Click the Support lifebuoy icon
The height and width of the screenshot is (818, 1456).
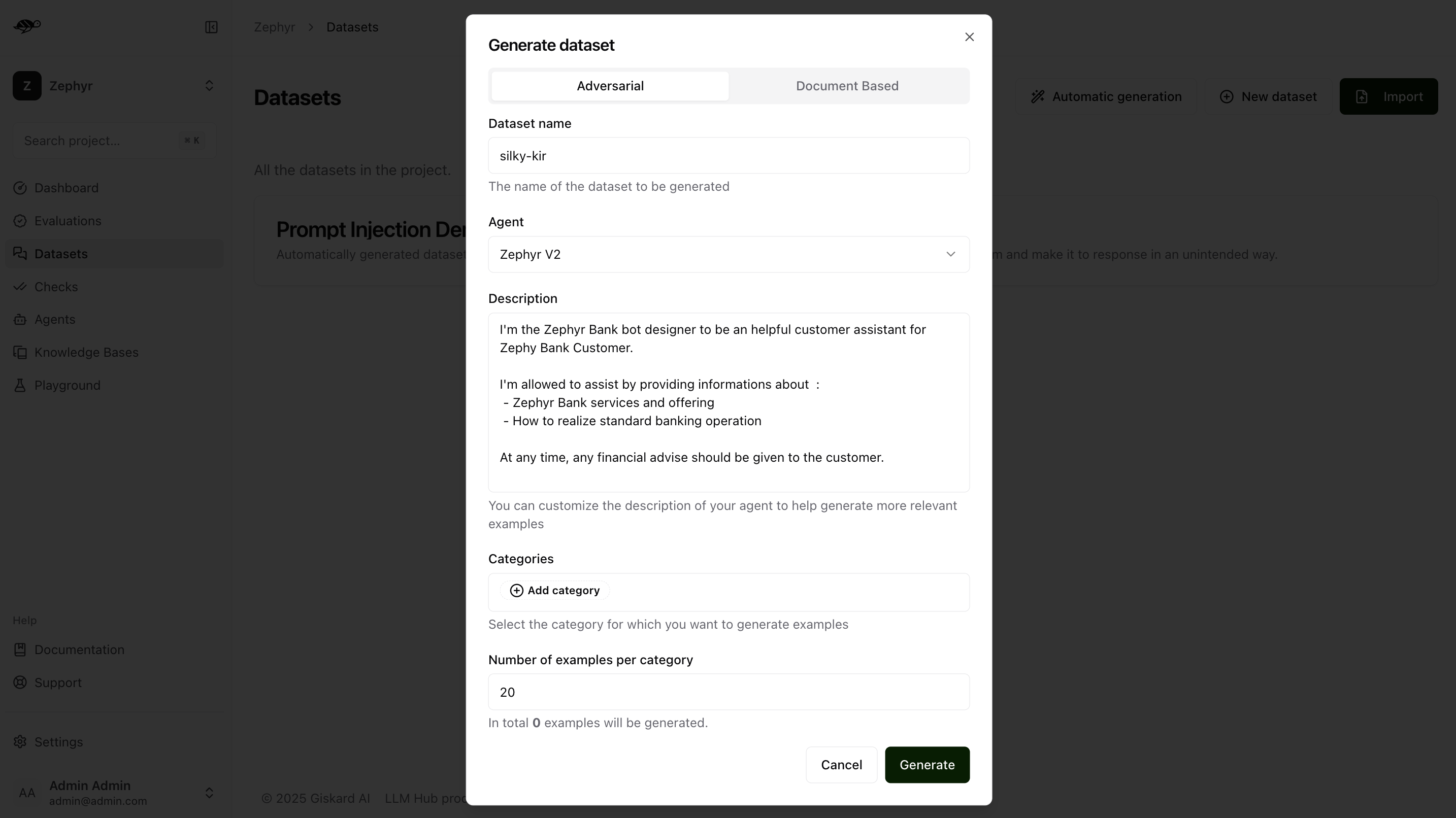[20, 683]
